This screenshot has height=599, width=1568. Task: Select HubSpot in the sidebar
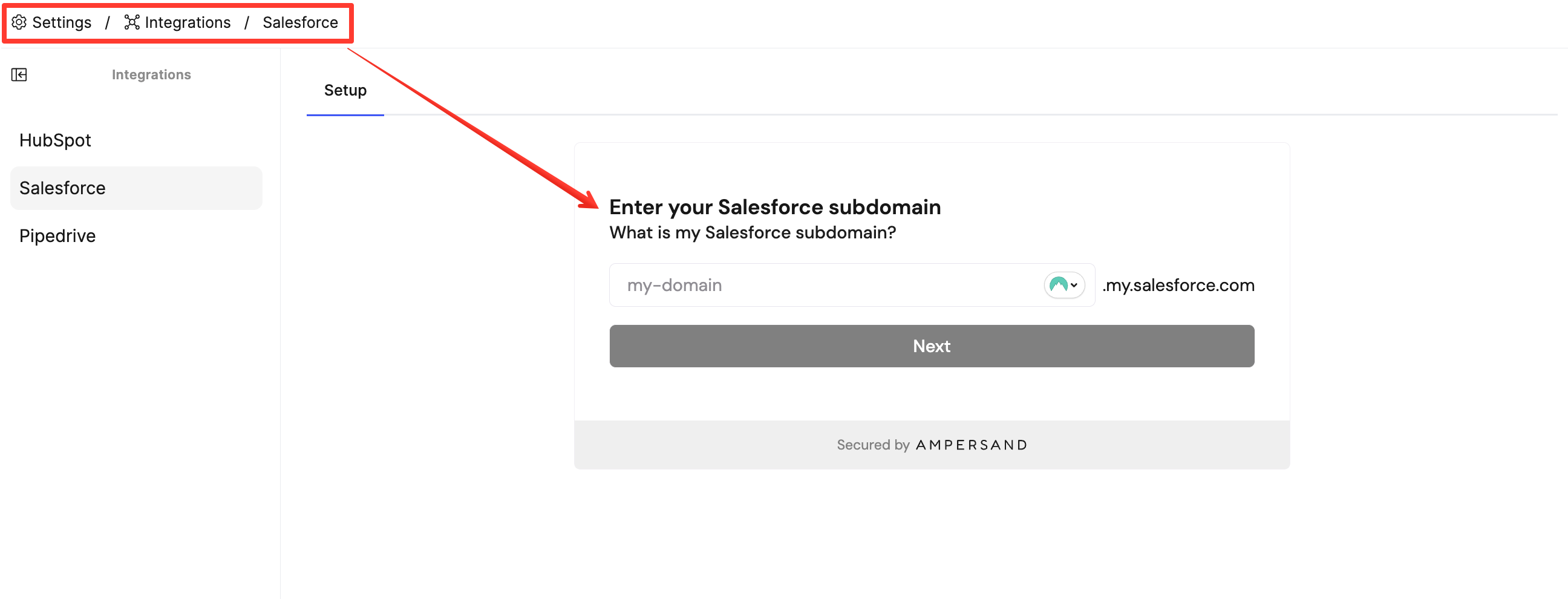click(56, 140)
